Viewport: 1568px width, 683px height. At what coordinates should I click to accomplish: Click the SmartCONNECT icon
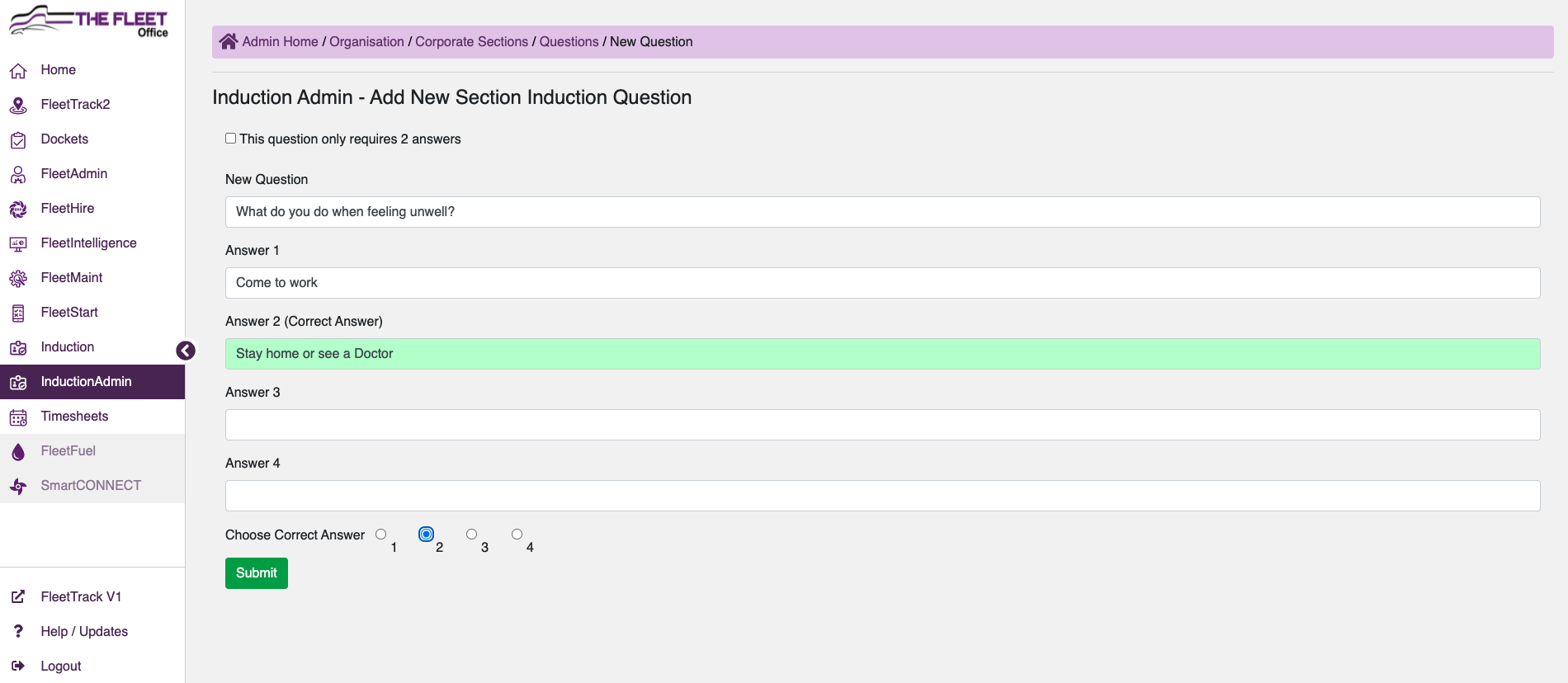point(18,487)
